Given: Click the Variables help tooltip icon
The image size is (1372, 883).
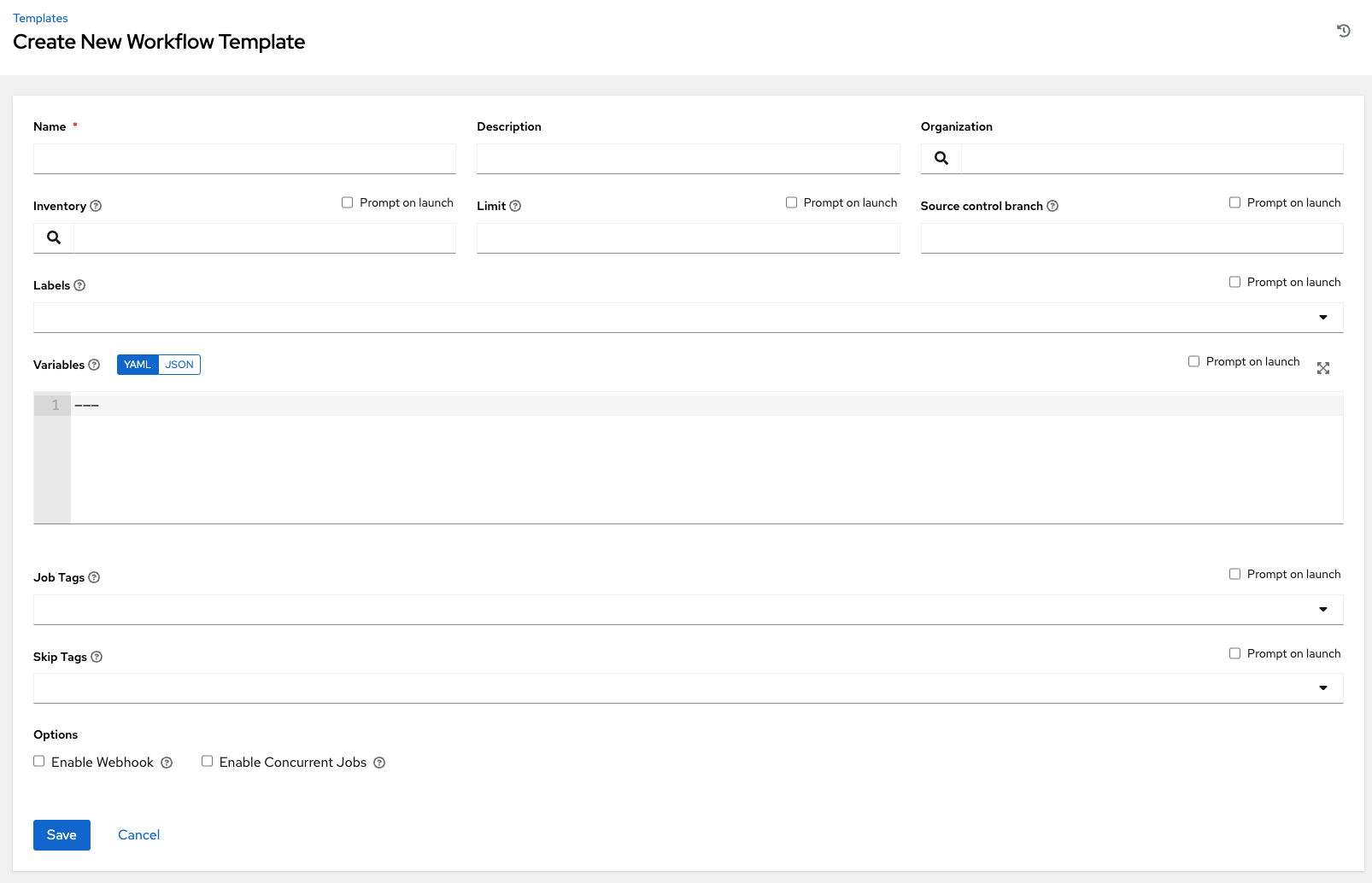Looking at the screenshot, I should 93,365.
